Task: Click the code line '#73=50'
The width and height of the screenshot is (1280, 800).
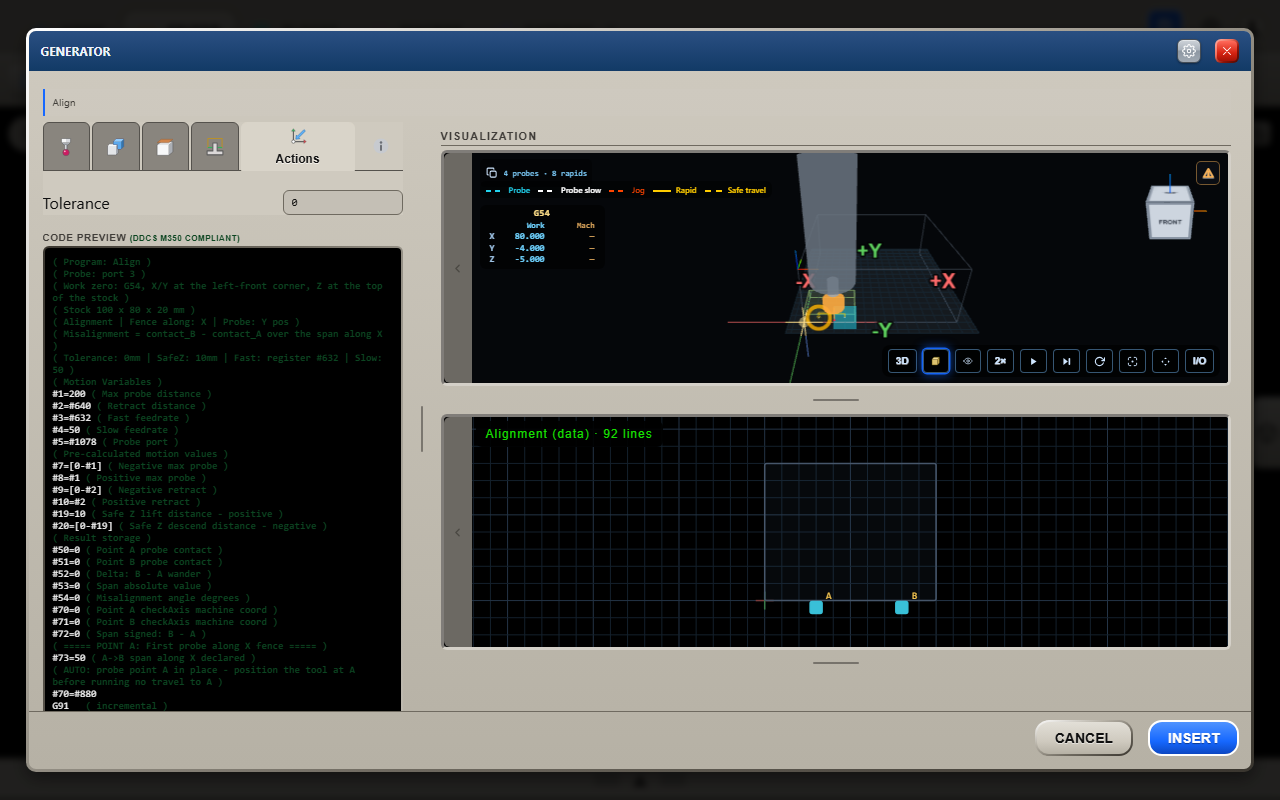Action: pyautogui.click(x=69, y=658)
